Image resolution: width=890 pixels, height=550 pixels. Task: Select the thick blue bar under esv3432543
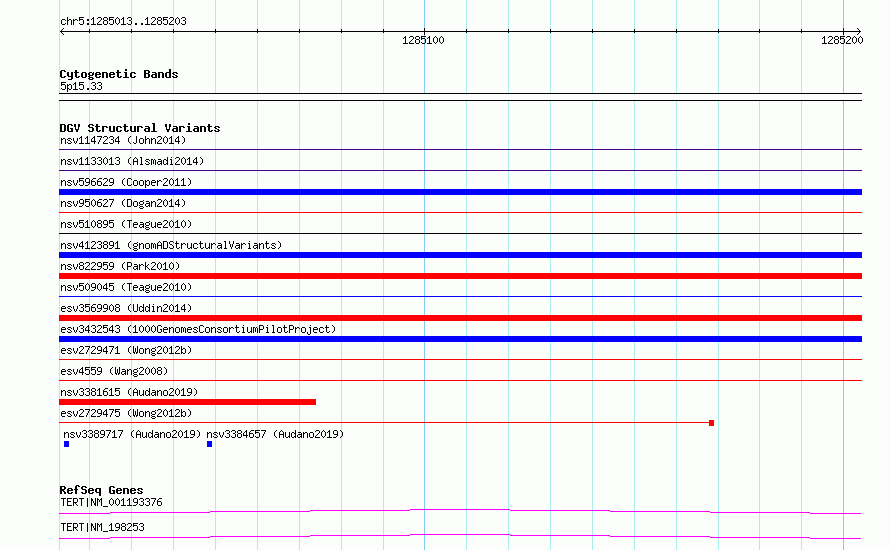coord(460,339)
